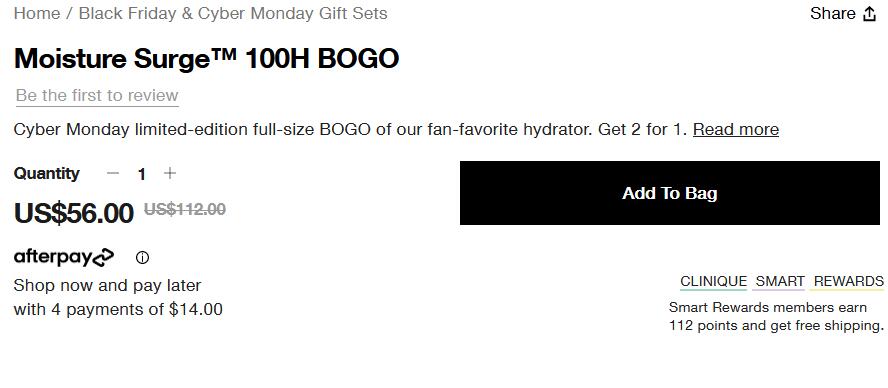Click the US$56.00 sale price
The height and width of the screenshot is (388, 888).
pos(74,213)
